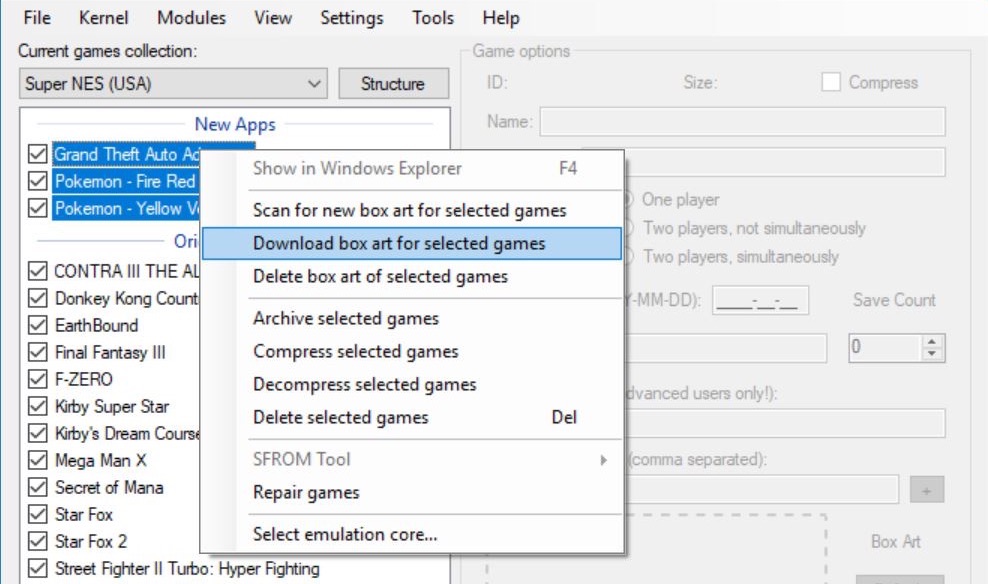
Task: Toggle the Secret of Mana checkbox
Action: 38,488
